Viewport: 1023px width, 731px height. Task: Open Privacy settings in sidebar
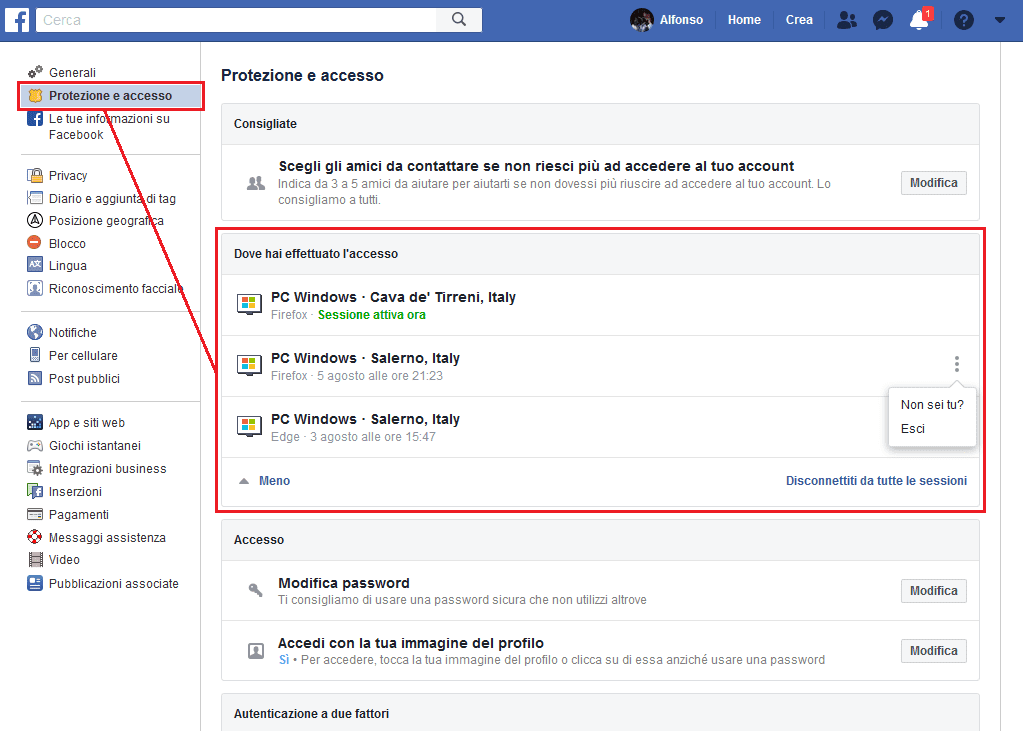(x=68, y=175)
